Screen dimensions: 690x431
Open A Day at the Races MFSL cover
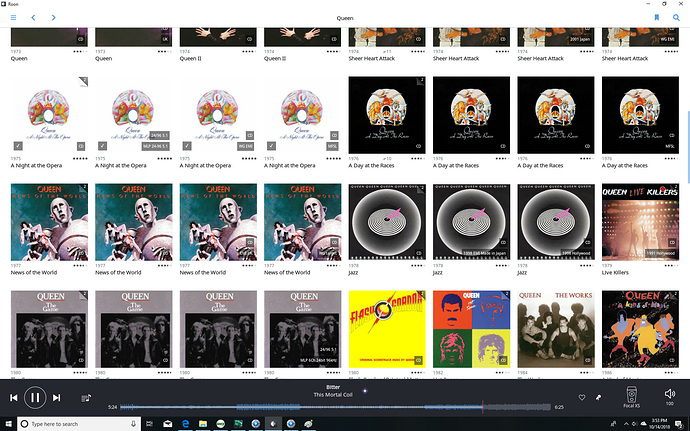point(640,115)
